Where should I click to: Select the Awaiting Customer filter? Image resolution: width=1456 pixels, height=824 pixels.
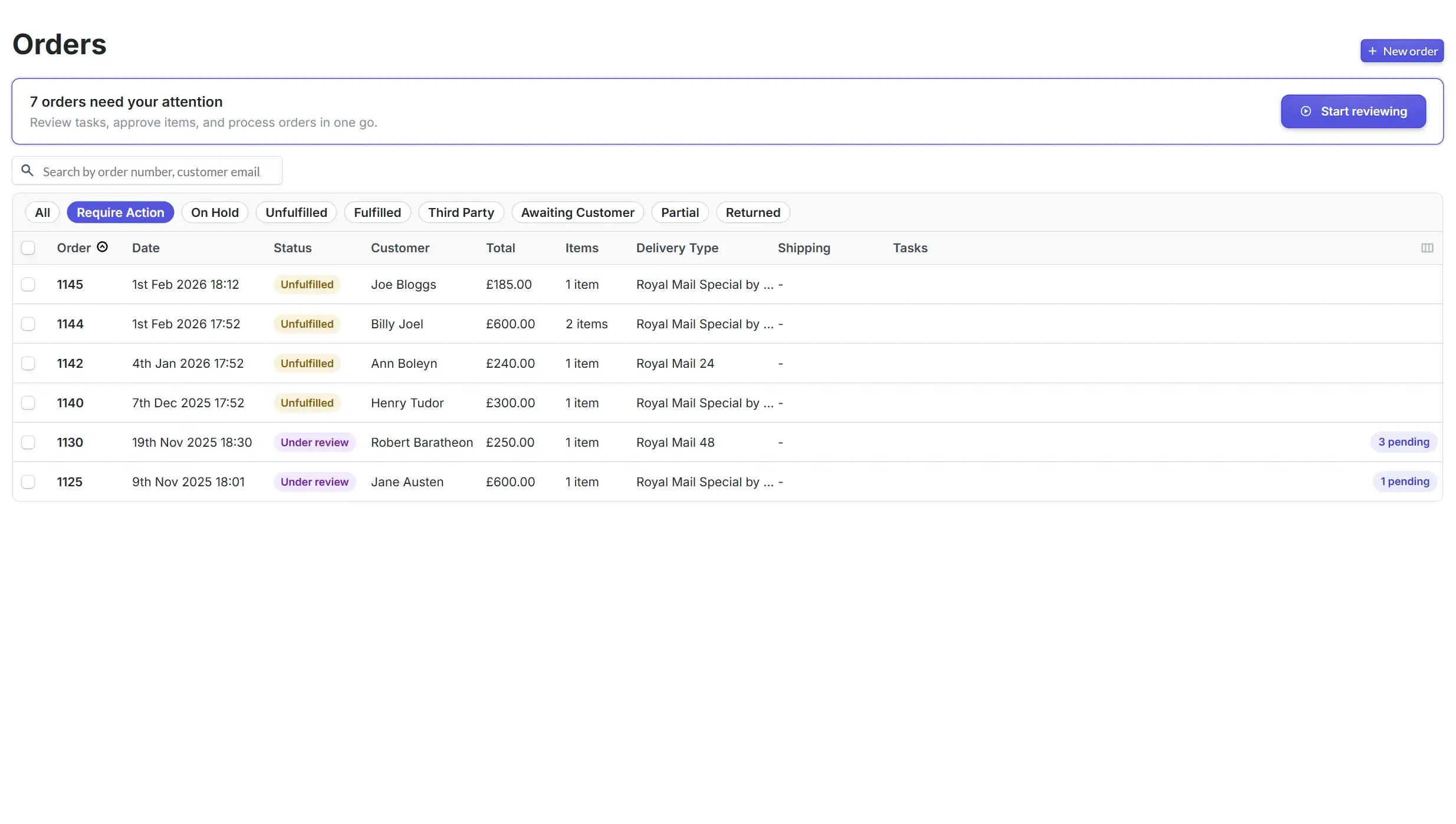tap(577, 212)
